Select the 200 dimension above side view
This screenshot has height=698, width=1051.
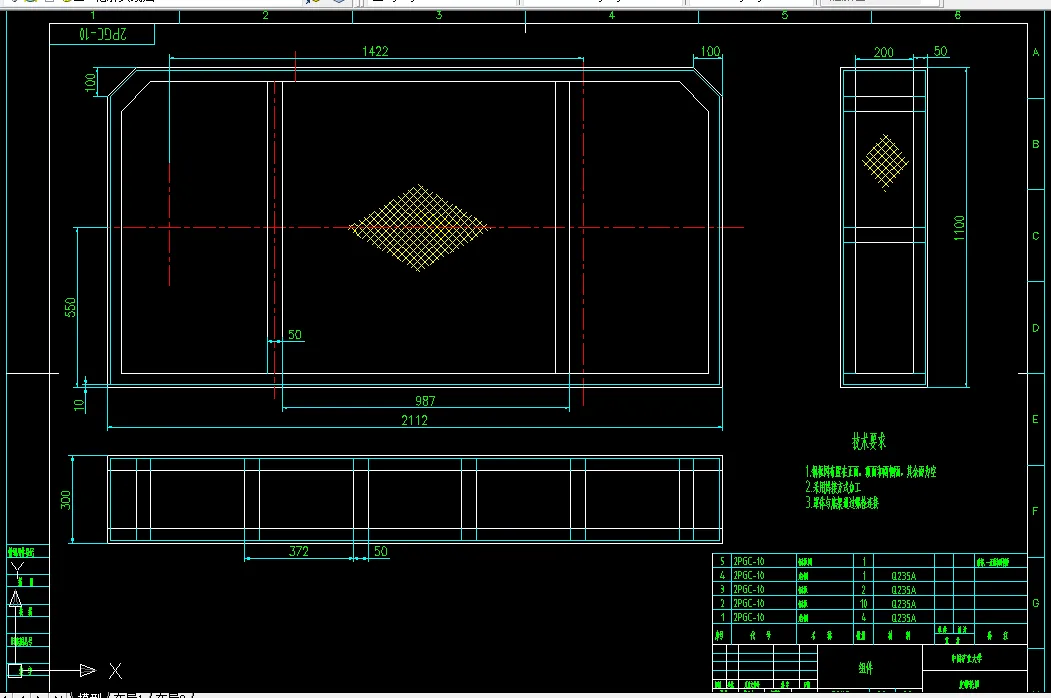click(x=883, y=52)
